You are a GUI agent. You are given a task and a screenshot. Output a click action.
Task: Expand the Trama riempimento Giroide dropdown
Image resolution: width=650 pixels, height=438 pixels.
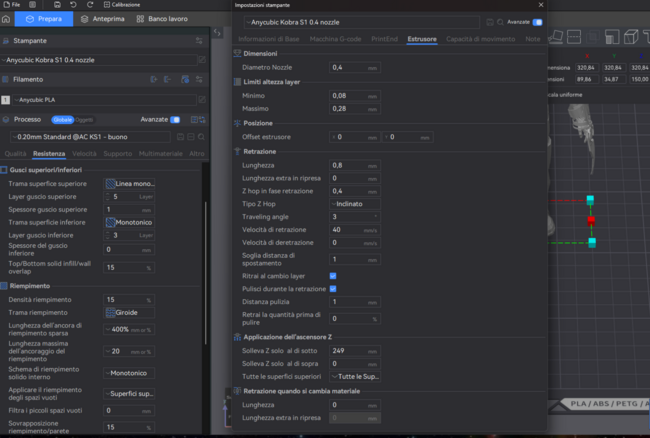coord(129,312)
